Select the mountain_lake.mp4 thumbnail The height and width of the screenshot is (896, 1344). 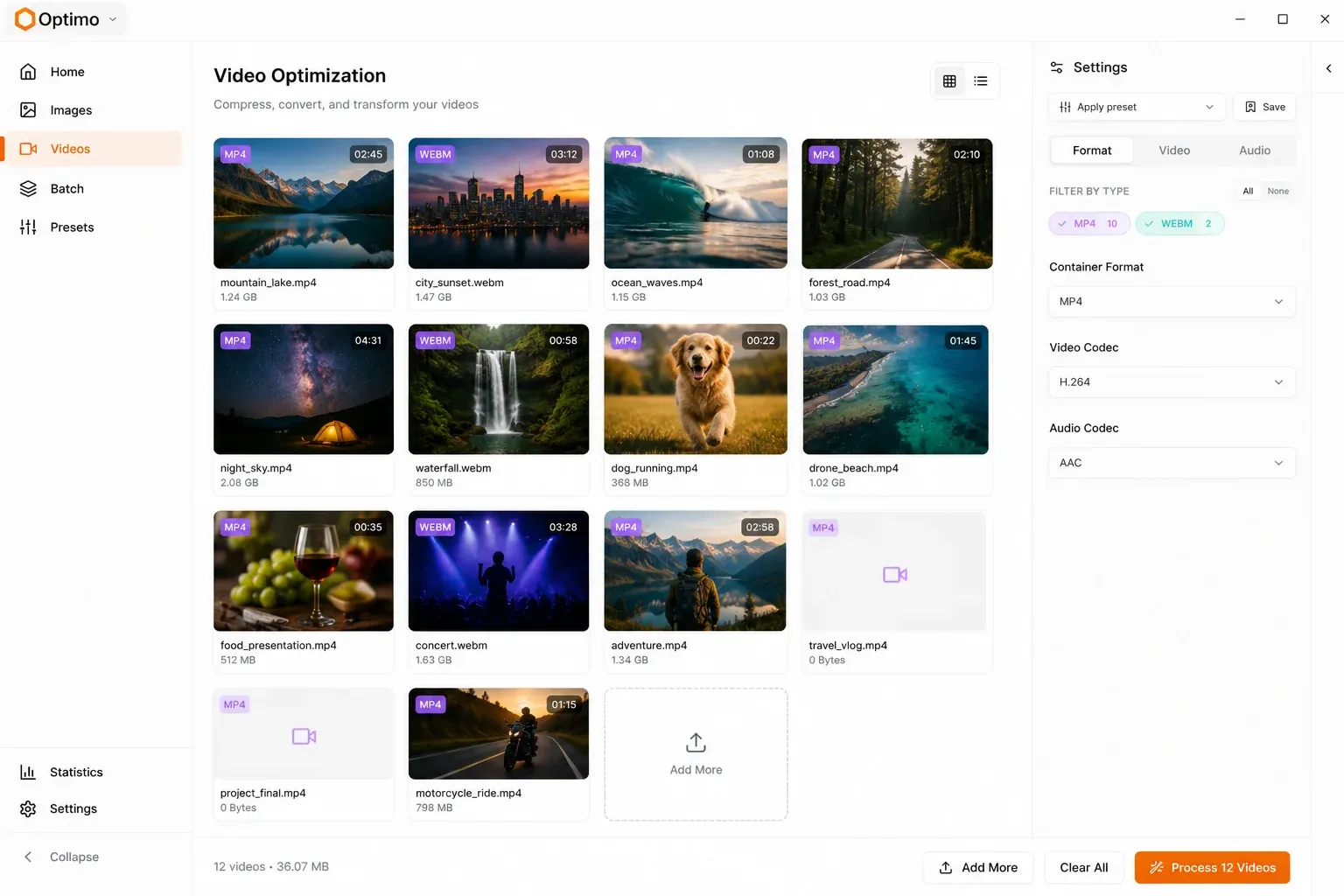coord(304,203)
